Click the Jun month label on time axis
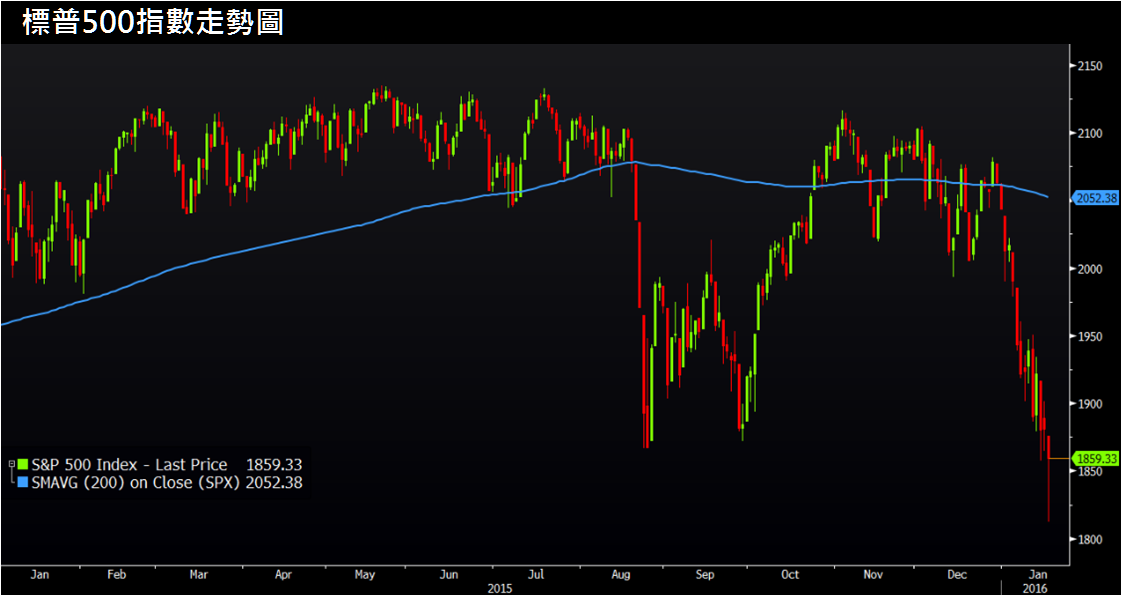Viewport: 1121px width, 595px height. tap(449, 575)
